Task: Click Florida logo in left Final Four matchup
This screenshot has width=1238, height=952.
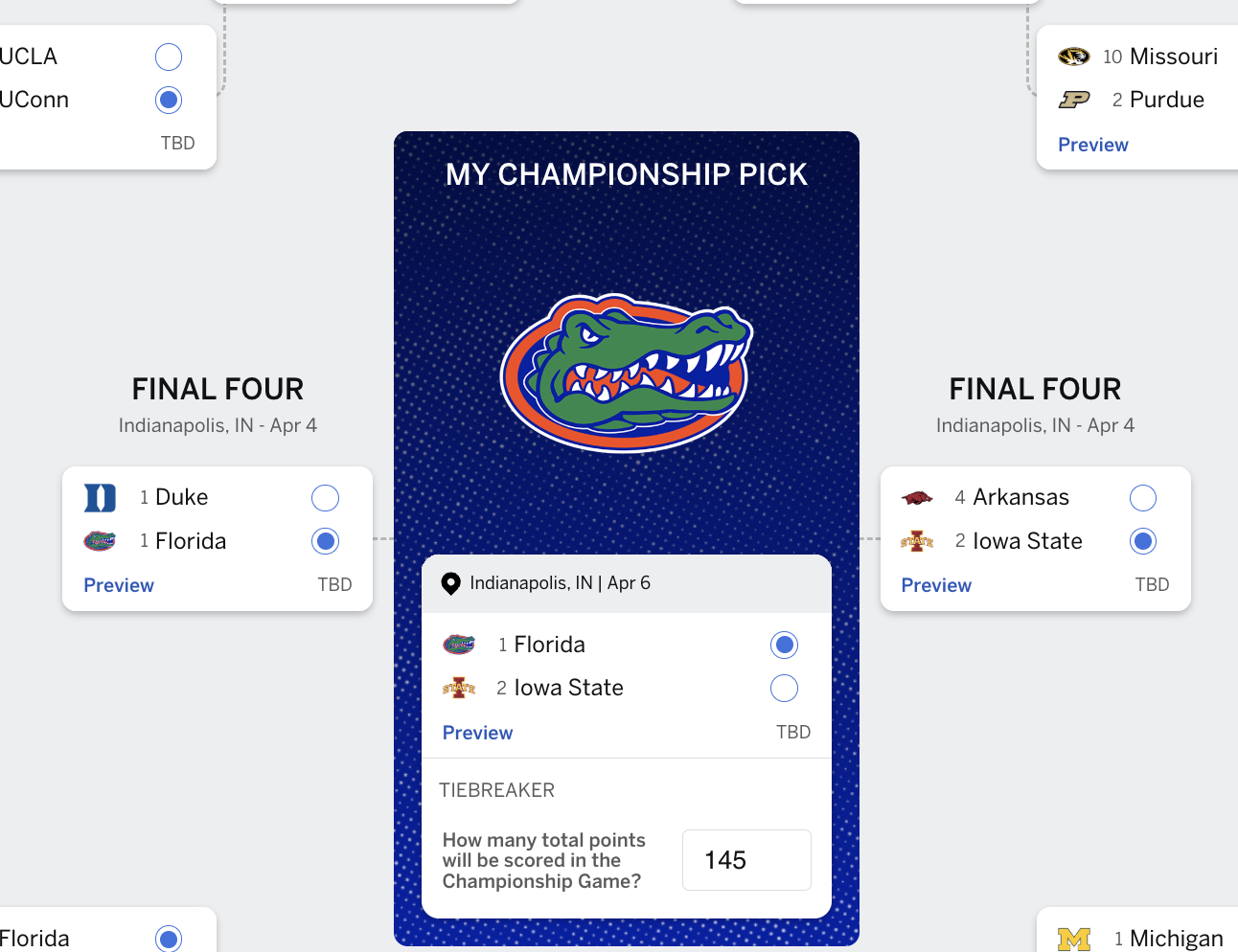Action: tap(100, 541)
